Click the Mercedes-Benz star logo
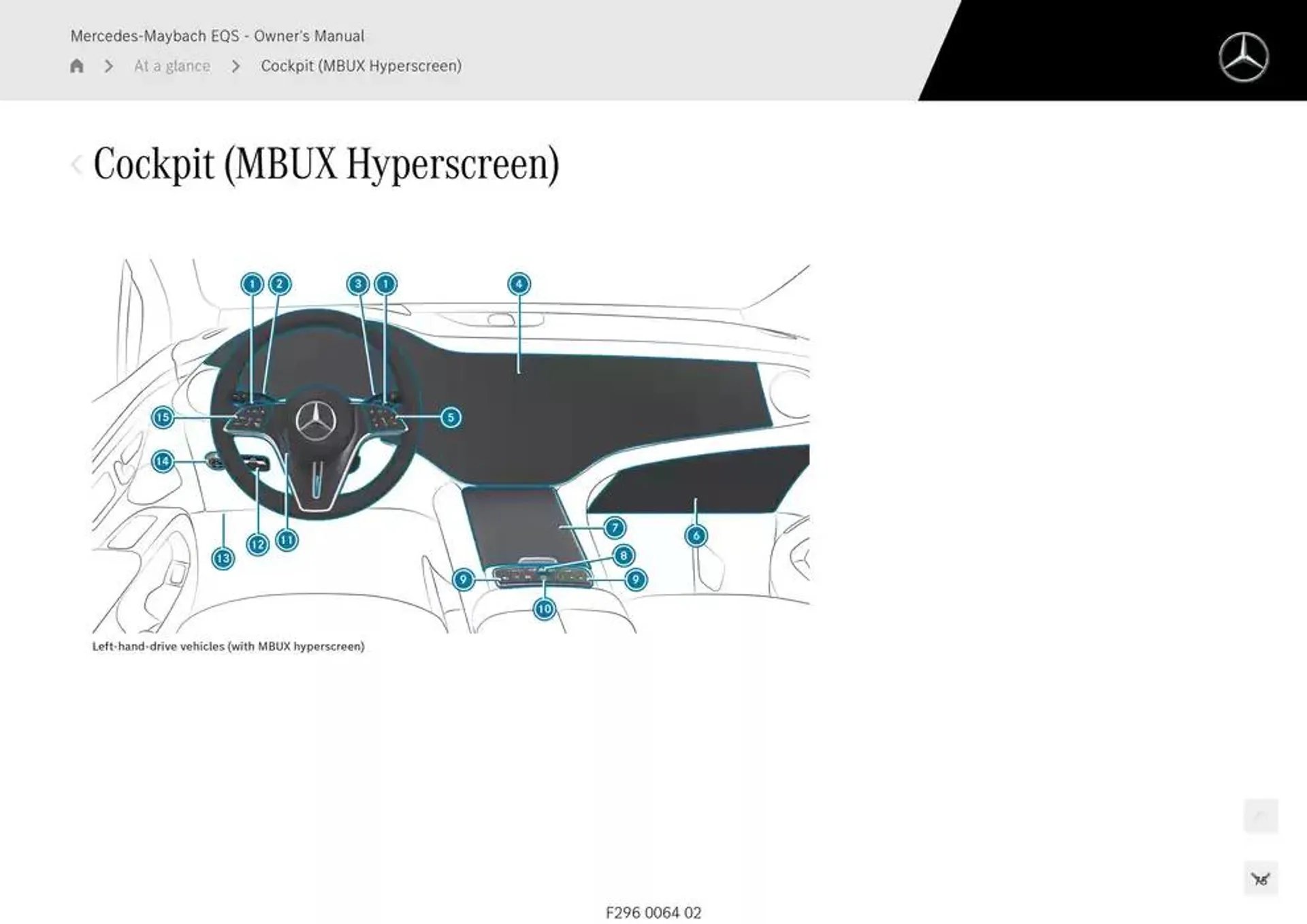This screenshot has width=1307, height=924. (1243, 57)
